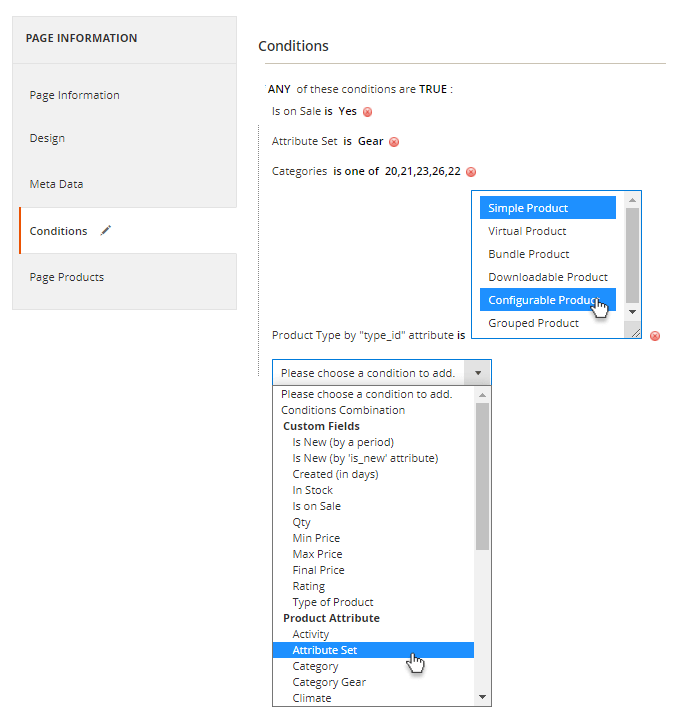Switch to the Design tab
The image size is (685, 720).
click(47, 138)
